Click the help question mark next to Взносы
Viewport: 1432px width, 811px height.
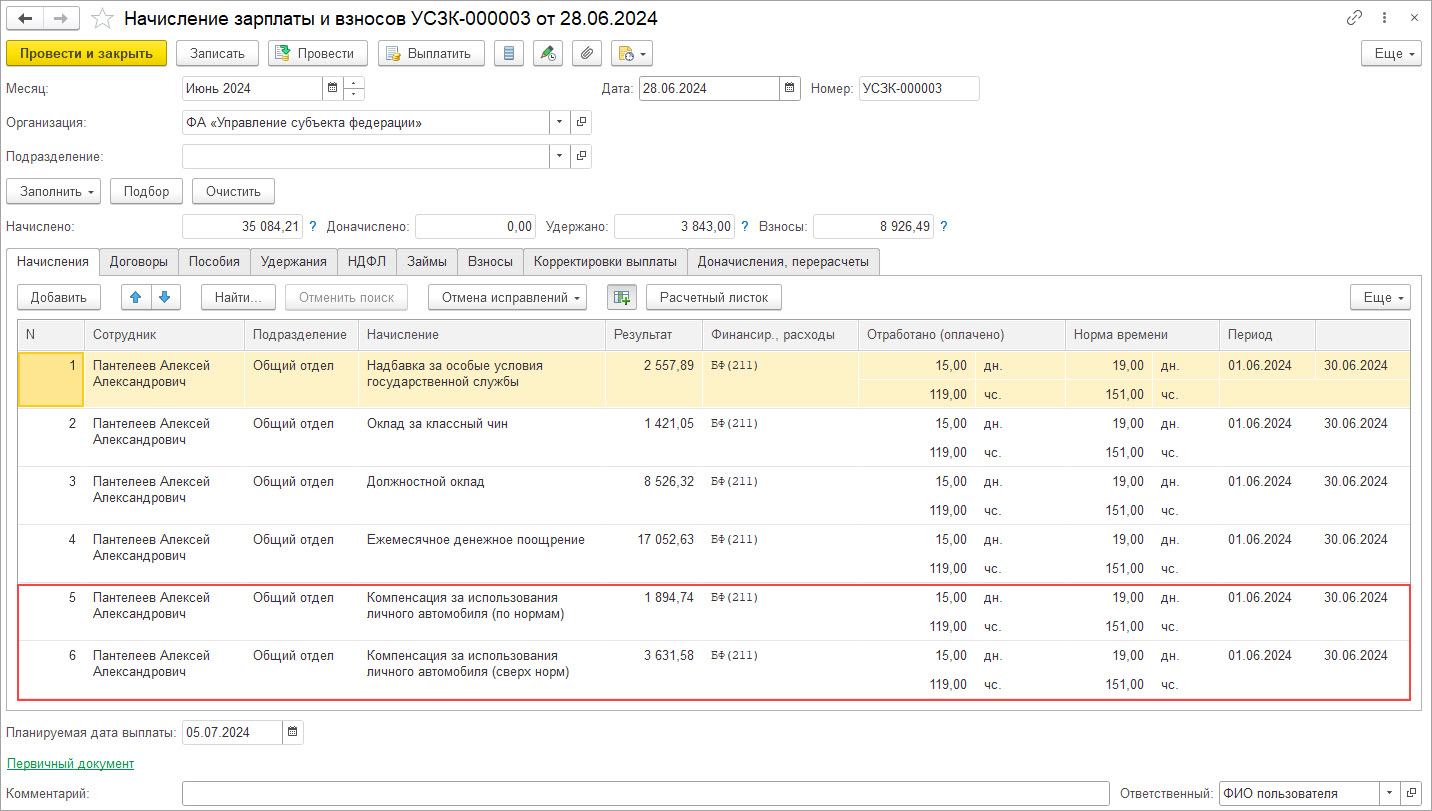[x=944, y=227]
